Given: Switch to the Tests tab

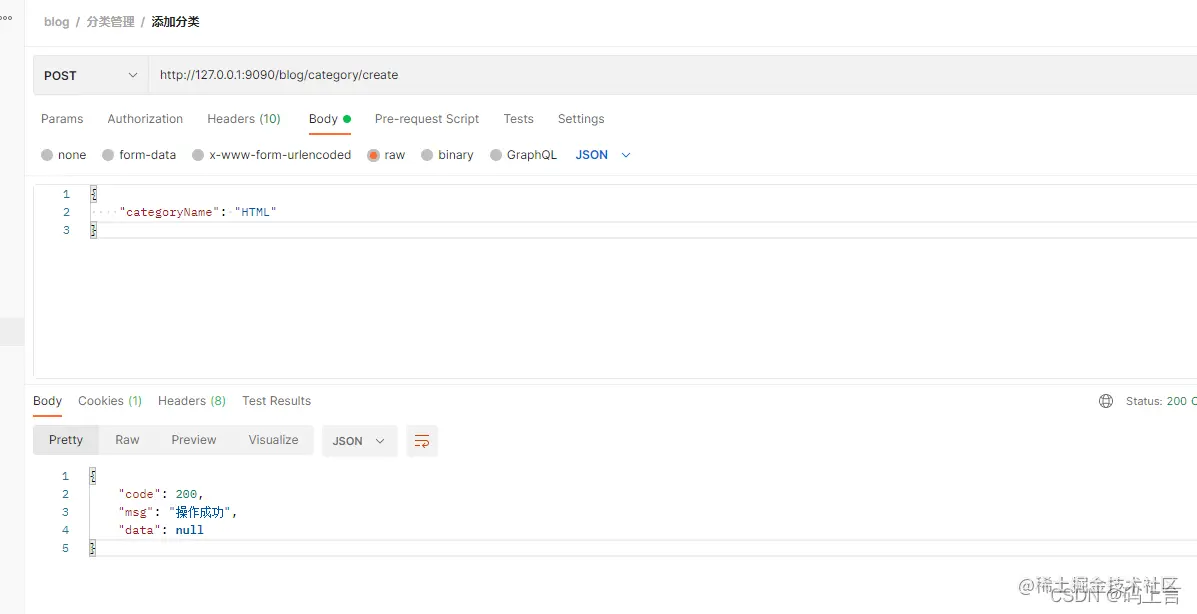Looking at the screenshot, I should pos(518,118).
